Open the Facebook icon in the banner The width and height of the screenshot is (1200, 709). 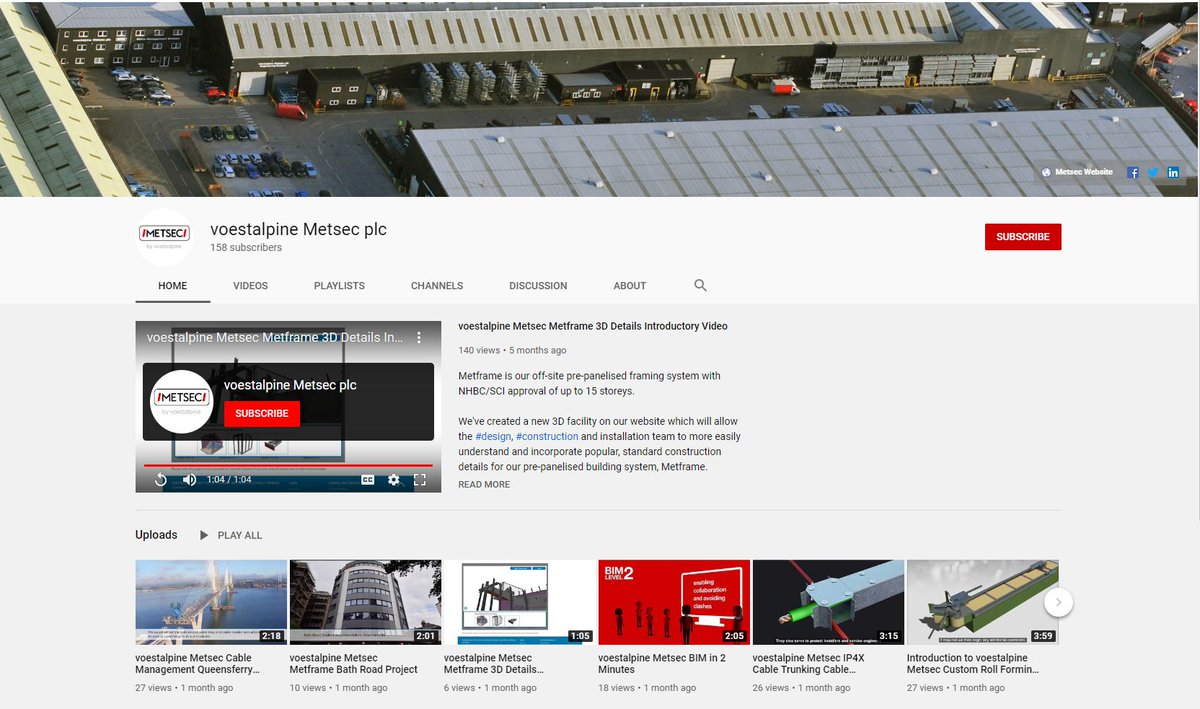1133,172
